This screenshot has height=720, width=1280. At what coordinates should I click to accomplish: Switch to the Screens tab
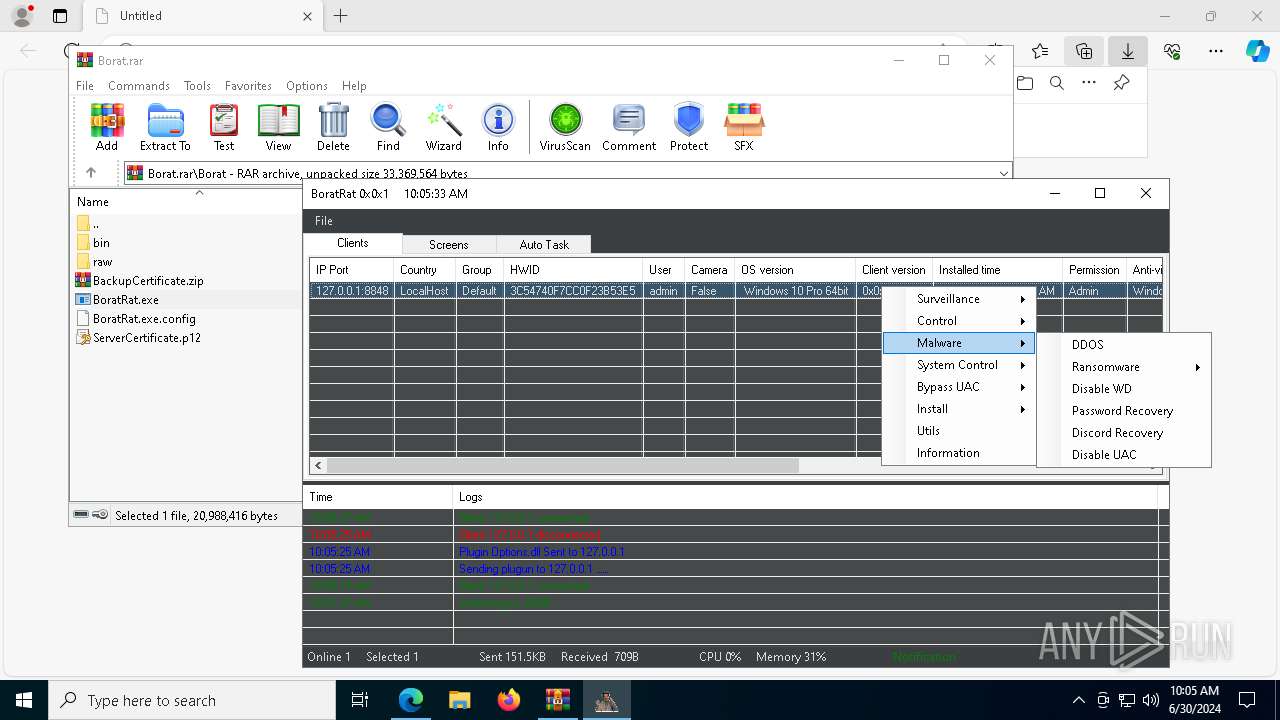click(x=449, y=245)
